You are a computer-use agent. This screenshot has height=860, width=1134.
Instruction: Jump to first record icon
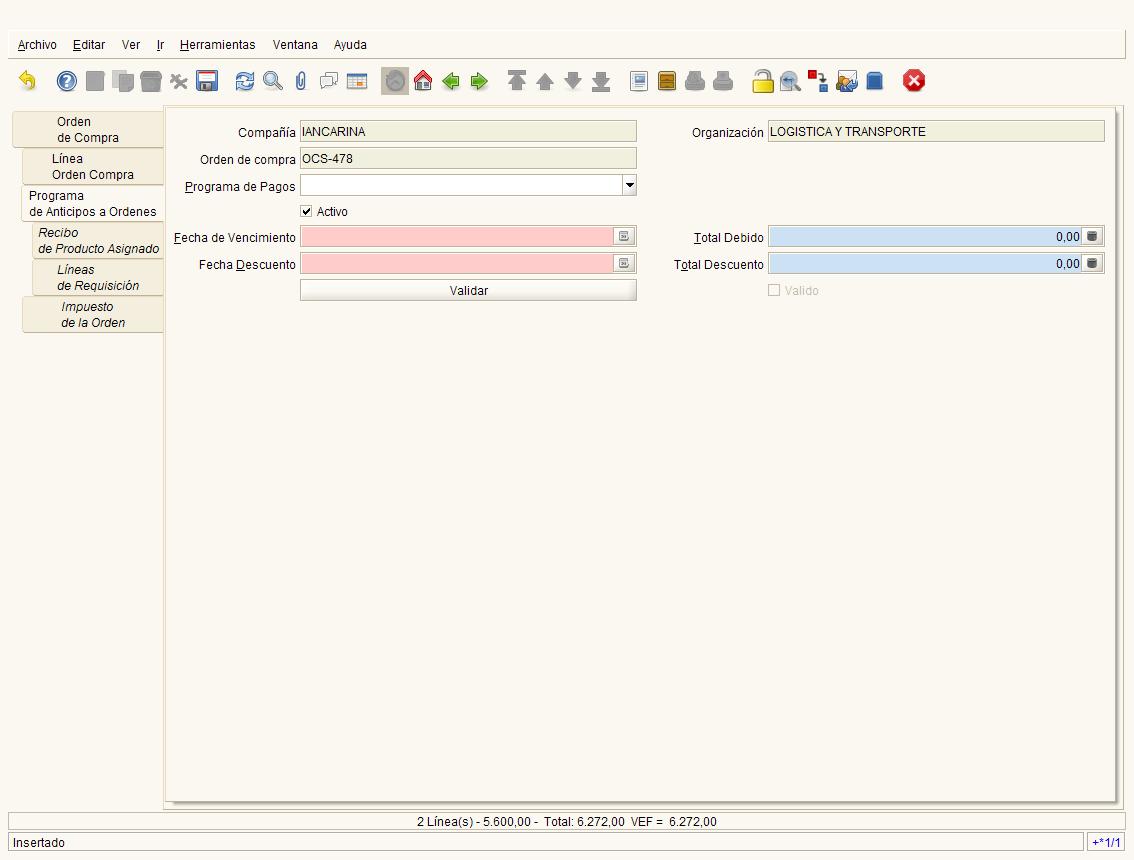(516, 80)
